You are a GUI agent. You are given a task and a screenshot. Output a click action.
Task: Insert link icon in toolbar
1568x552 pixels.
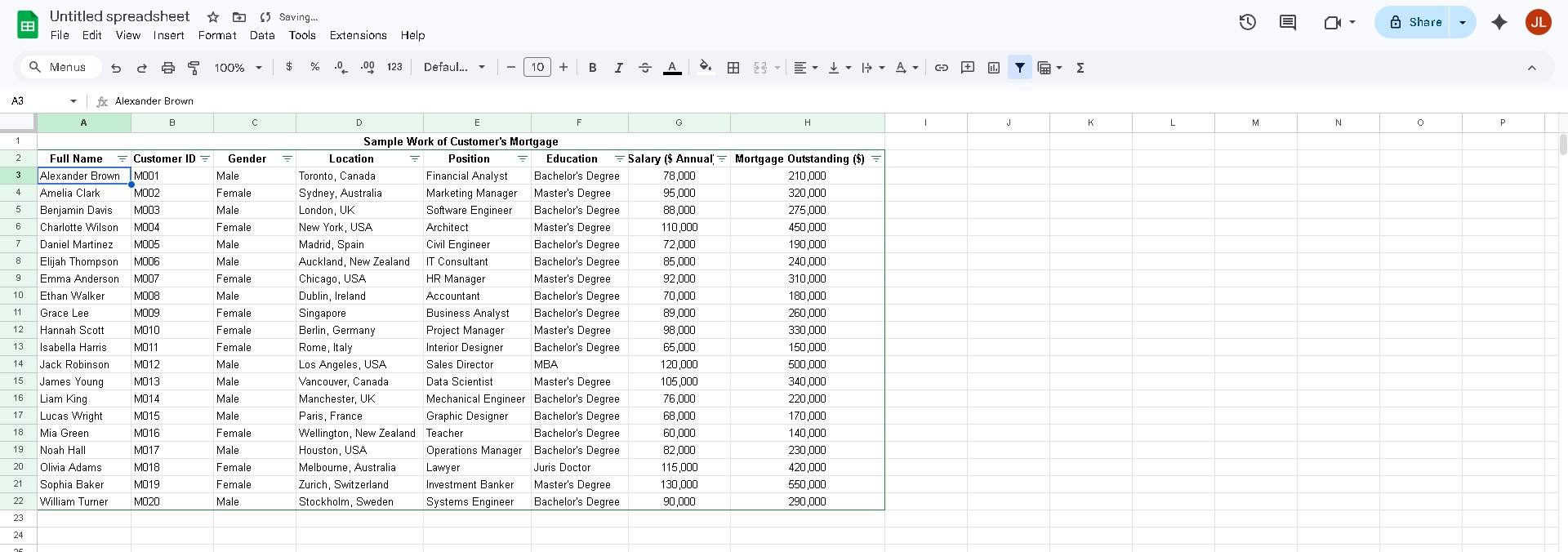click(x=942, y=68)
